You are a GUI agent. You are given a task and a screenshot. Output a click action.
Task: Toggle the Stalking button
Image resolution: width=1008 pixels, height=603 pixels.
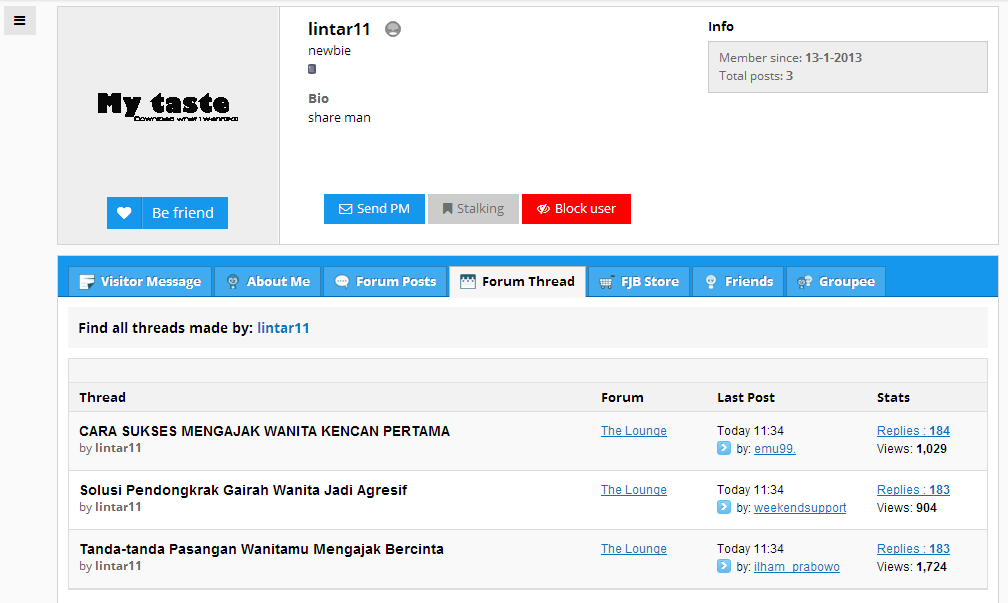473,209
